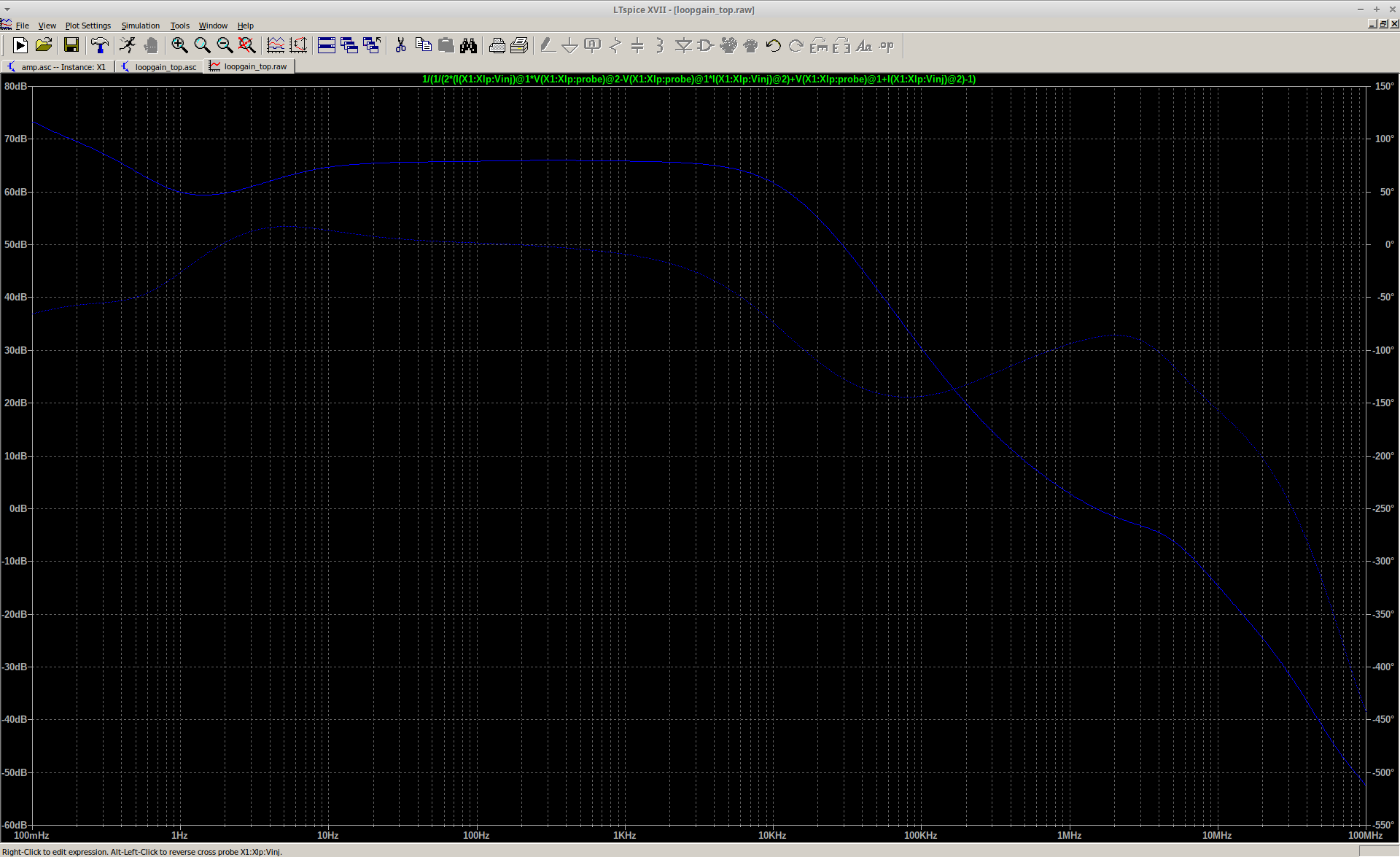This screenshot has height=857, width=1400.
Task: Click the Close All Windows icon
Action: 372,46
